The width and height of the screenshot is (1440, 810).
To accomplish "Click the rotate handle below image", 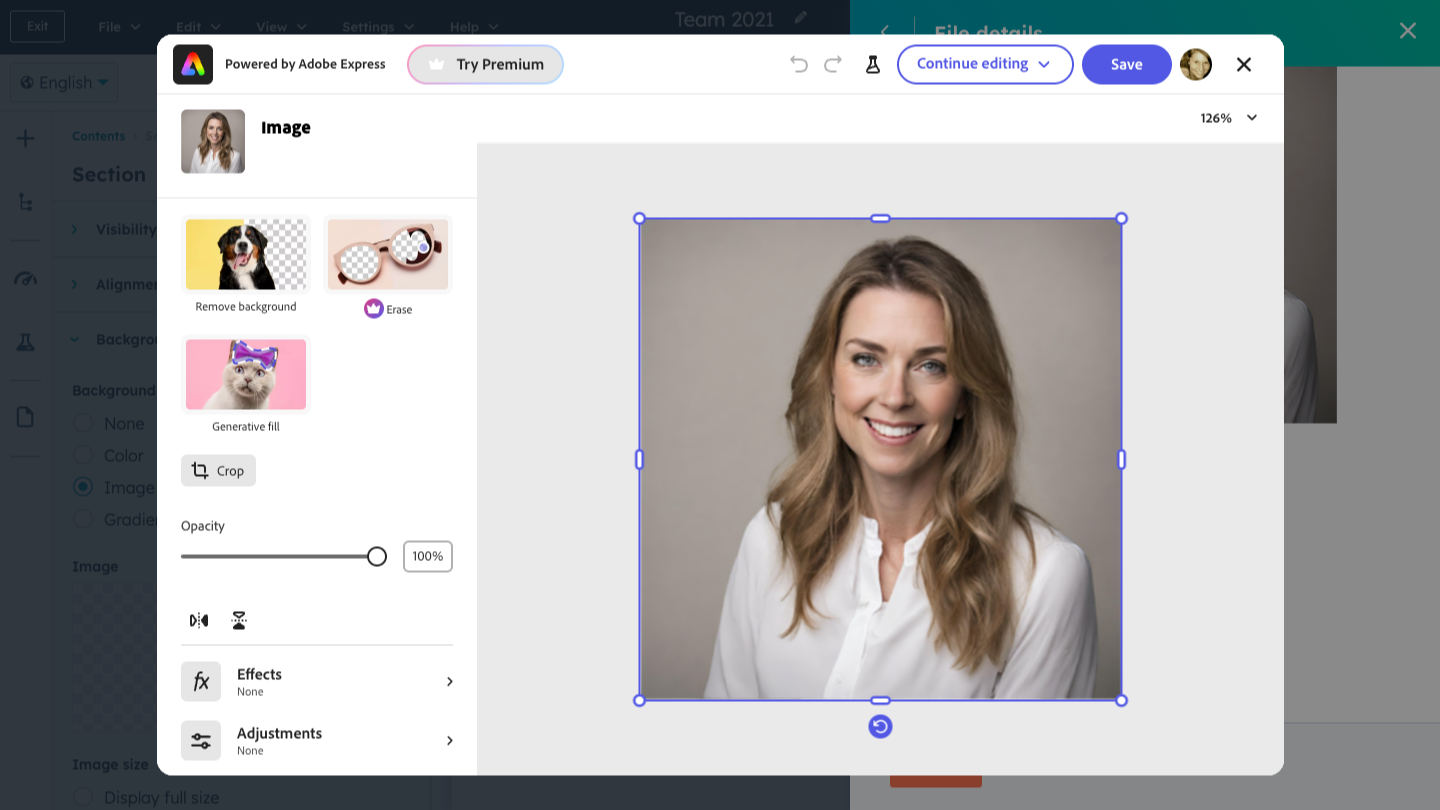I will click(x=880, y=727).
